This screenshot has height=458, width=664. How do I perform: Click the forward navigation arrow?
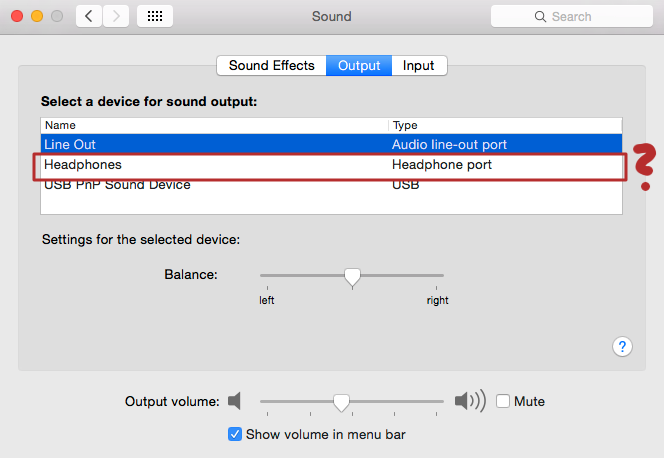[116, 17]
